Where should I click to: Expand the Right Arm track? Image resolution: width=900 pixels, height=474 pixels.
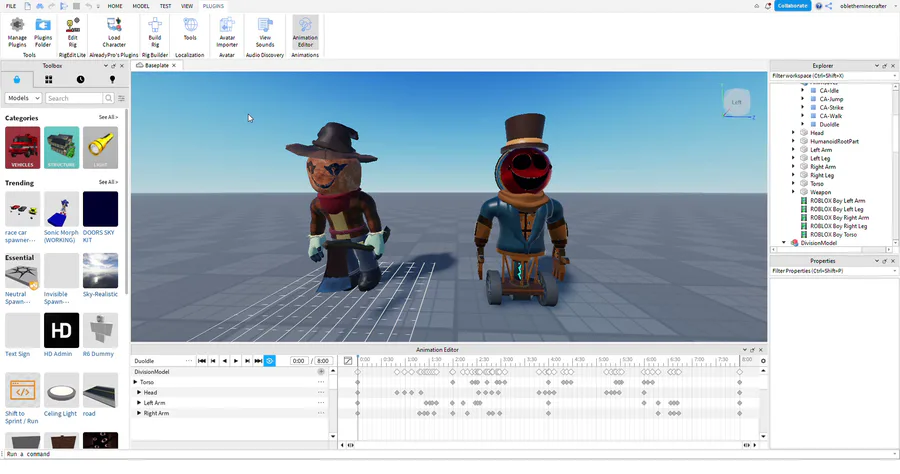pyautogui.click(x=139, y=413)
